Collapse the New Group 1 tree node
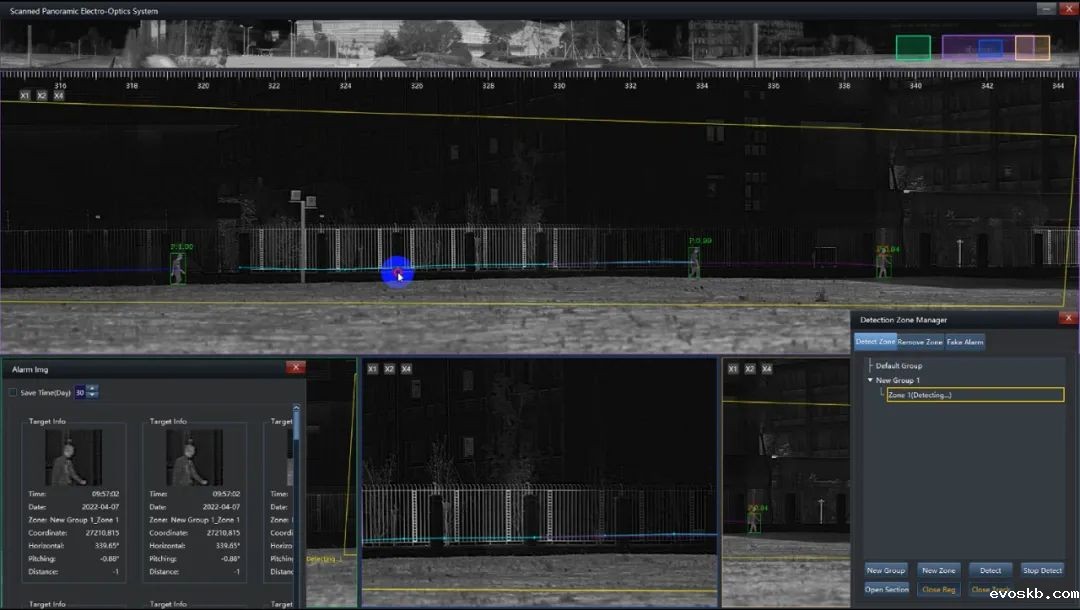 coord(870,381)
